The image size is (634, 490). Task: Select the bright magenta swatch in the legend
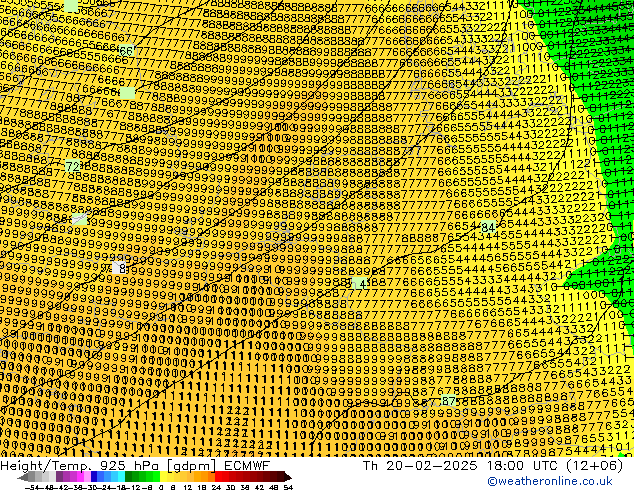coord(80,477)
